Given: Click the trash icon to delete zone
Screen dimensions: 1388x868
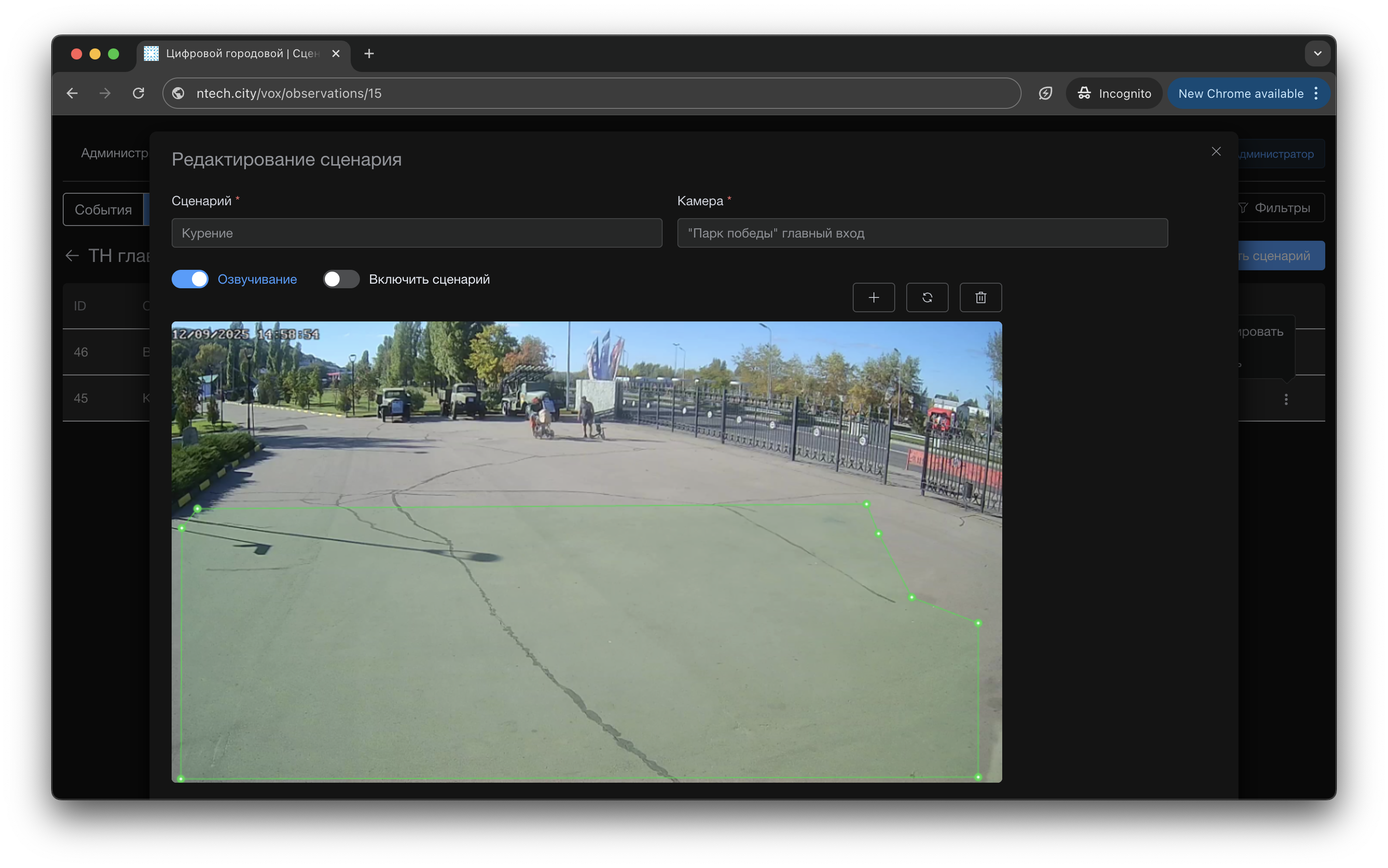Looking at the screenshot, I should click(x=980, y=297).
